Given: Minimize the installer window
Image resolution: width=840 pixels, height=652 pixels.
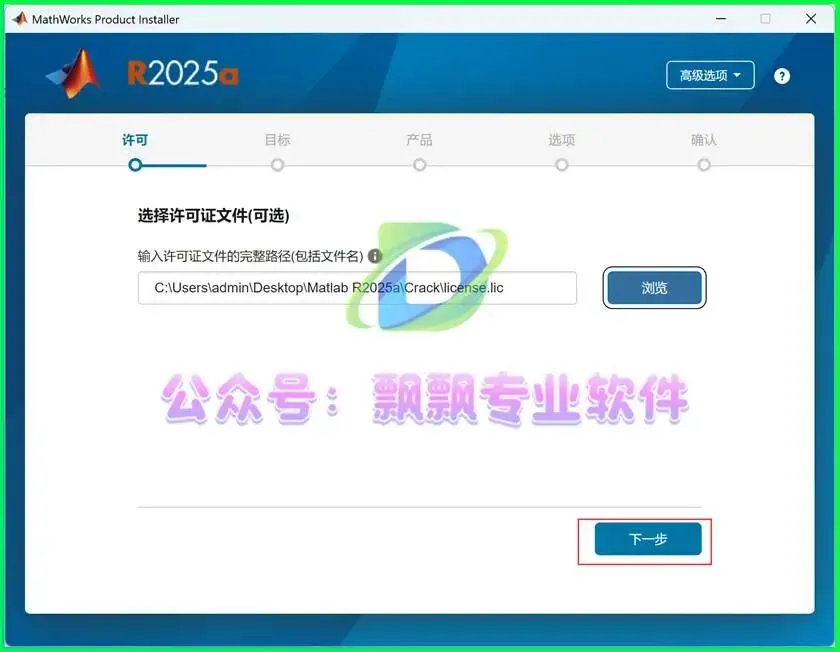Looking at the screenshot, I should click(721, 19).
